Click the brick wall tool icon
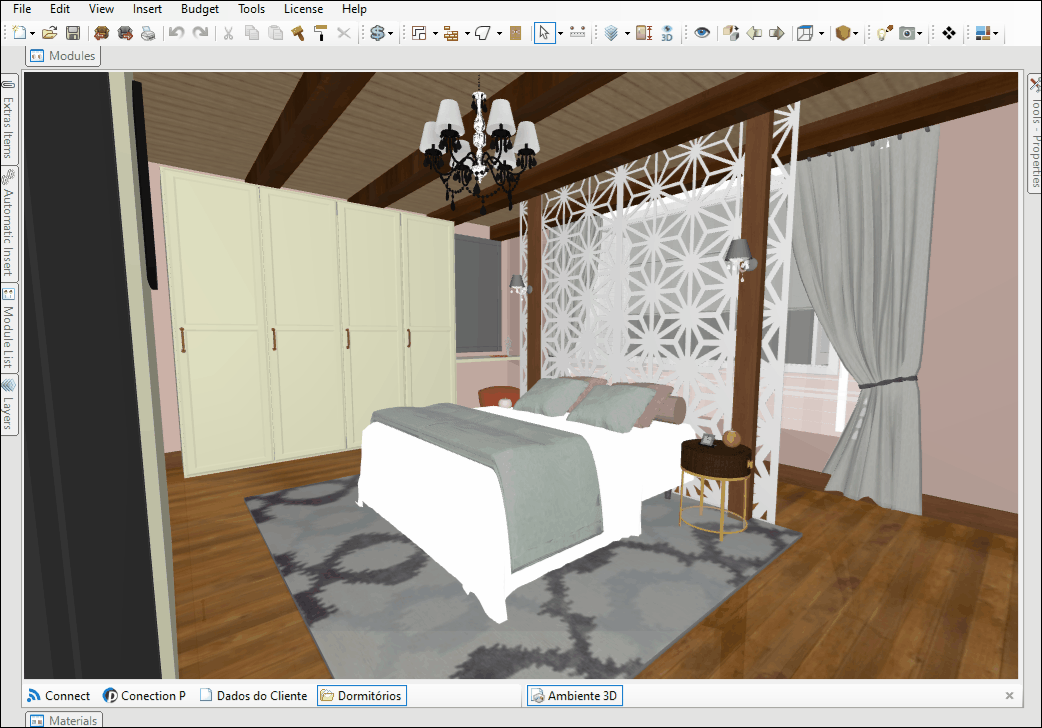Screen dimensions: 1042x728 coord(451,33)
